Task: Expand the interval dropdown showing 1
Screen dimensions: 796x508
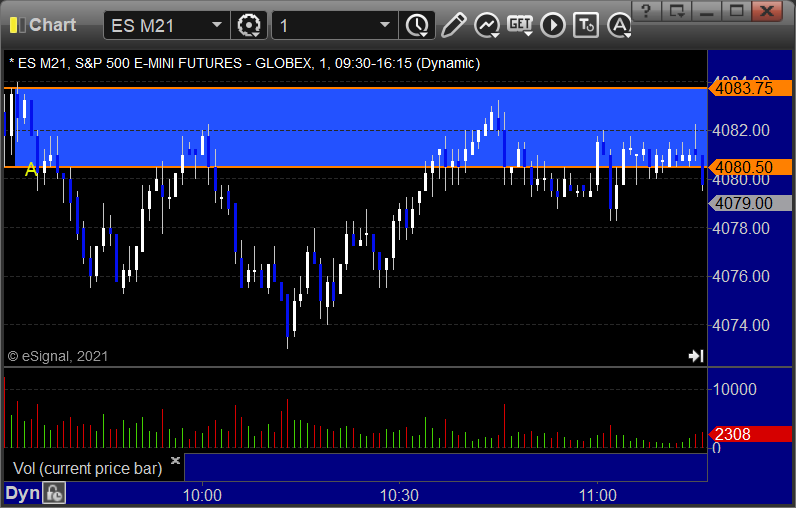Action: [385, 25]
